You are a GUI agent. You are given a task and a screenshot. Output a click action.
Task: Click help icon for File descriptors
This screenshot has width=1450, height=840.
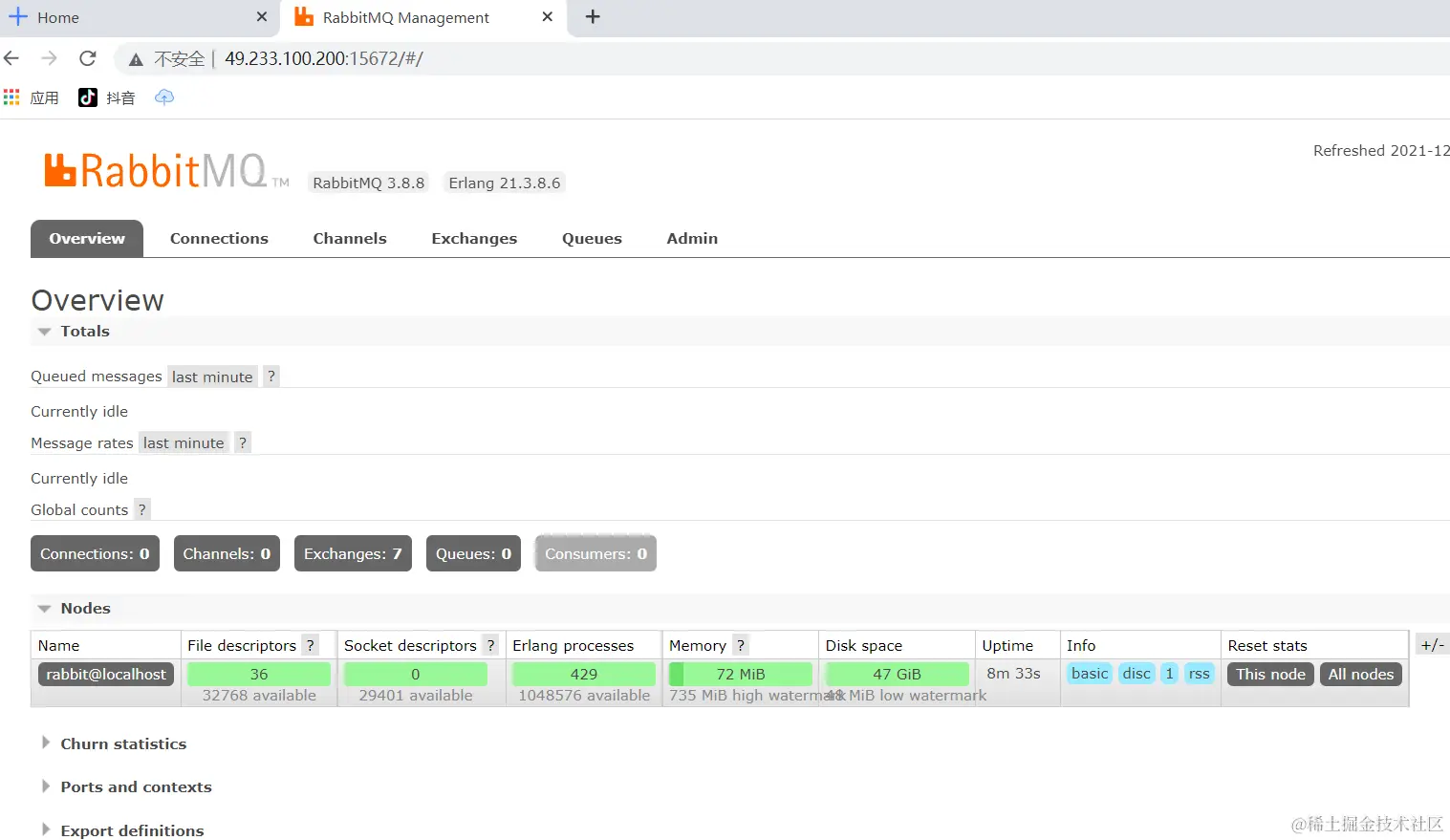click(x=311, y=645)
